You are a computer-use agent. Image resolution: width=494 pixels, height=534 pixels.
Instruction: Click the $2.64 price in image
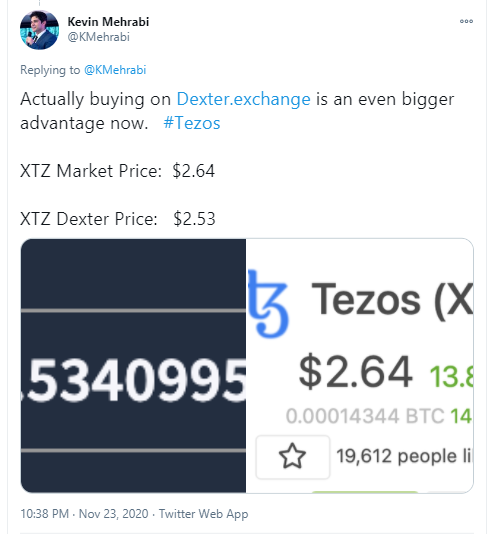point(355,372)
